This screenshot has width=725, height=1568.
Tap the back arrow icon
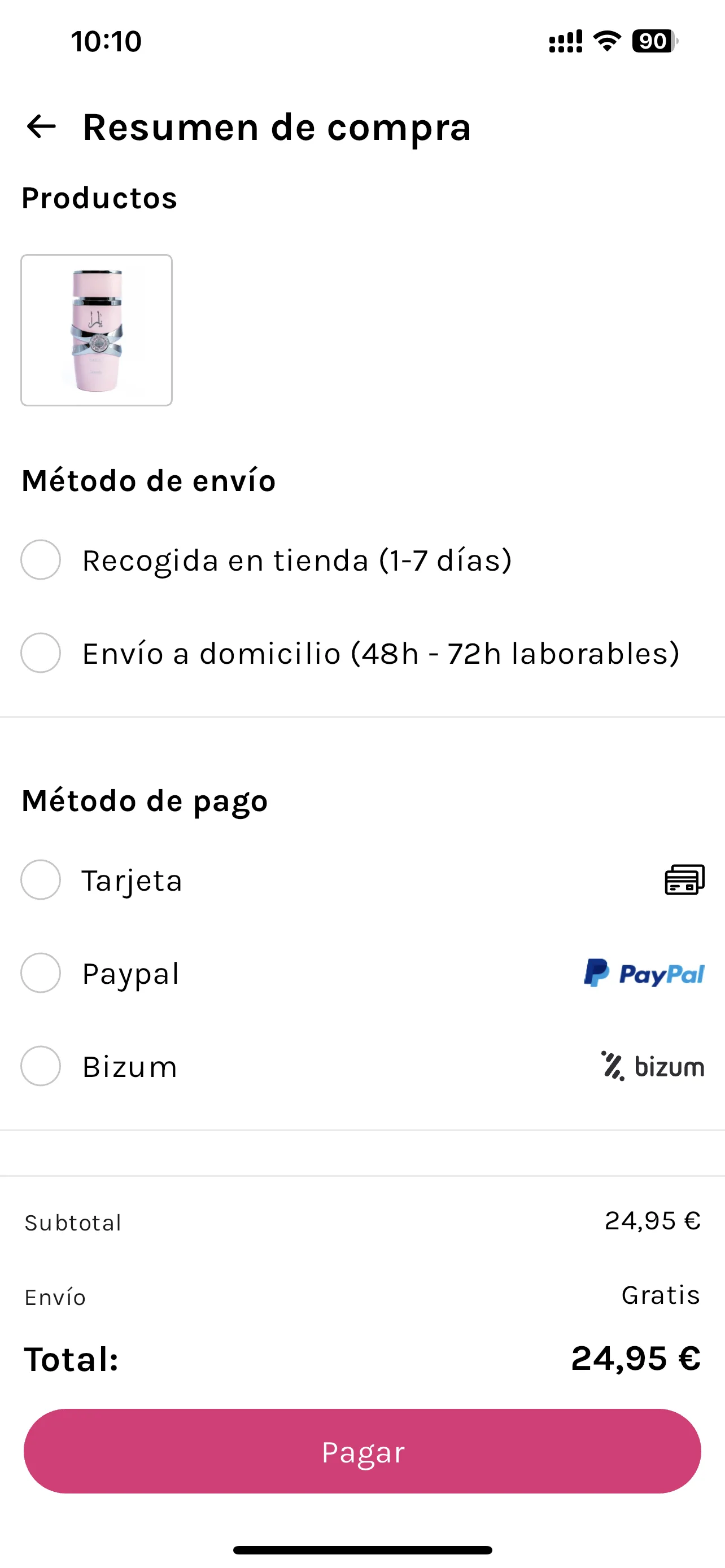[41, 126]
